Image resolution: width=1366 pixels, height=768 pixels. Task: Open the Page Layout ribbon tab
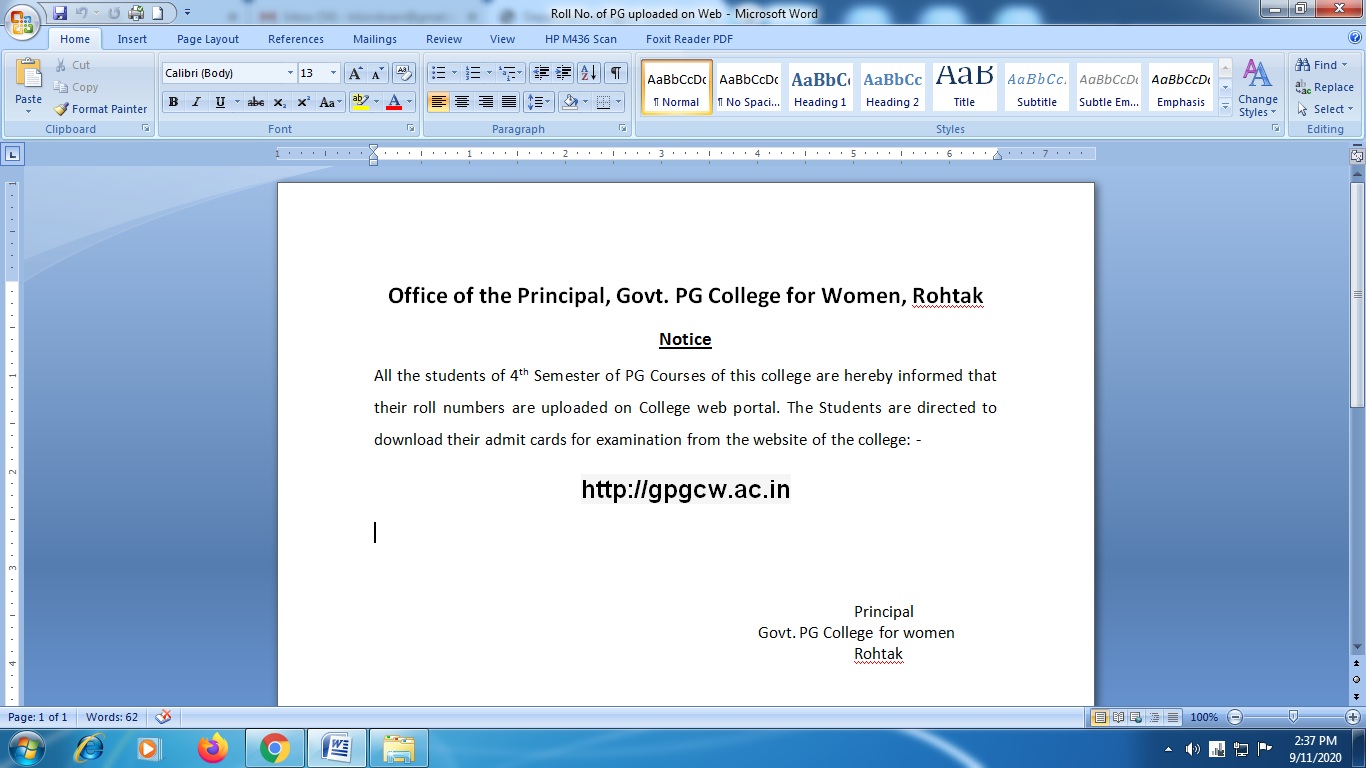pyautogui.click(x=208, y=39)
